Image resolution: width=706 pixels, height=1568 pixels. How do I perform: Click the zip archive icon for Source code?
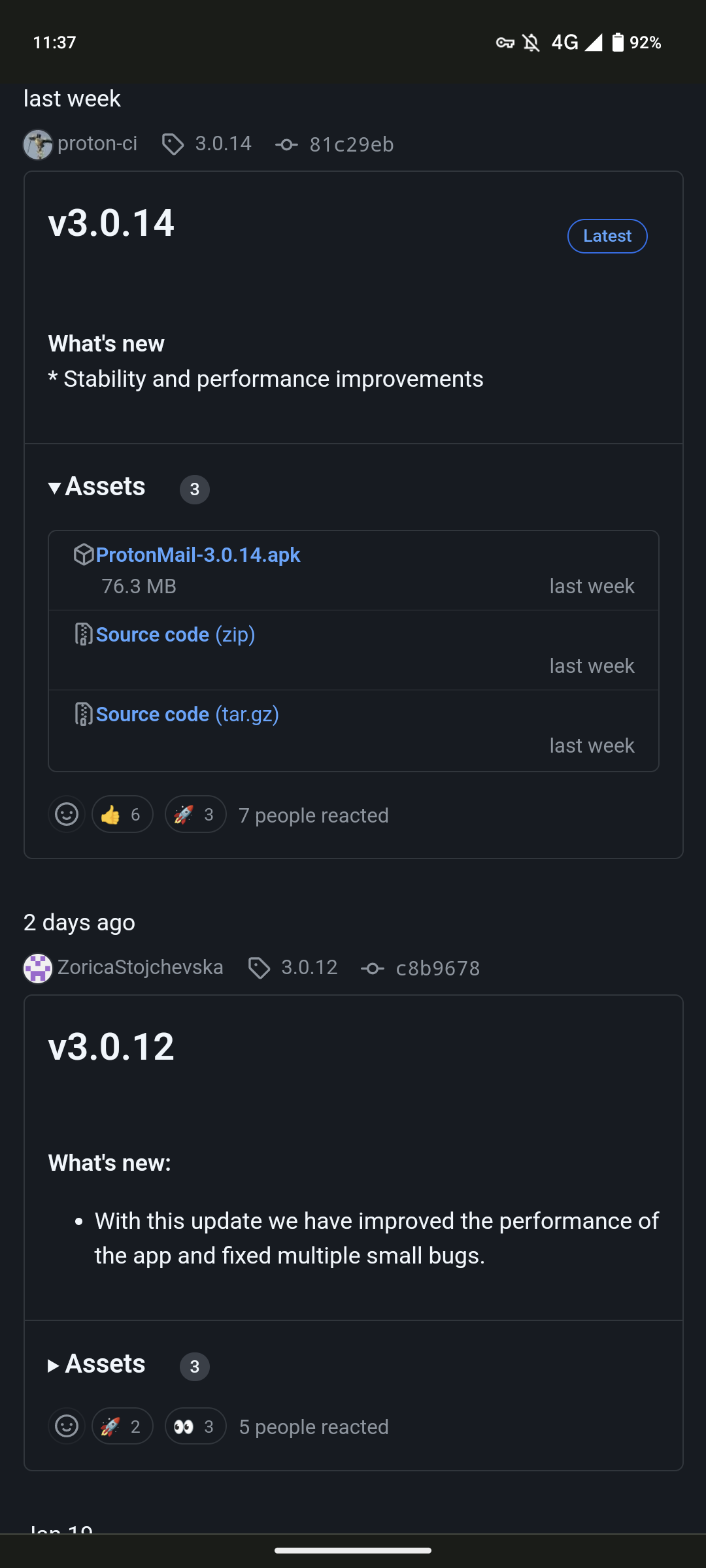(83, 634)
